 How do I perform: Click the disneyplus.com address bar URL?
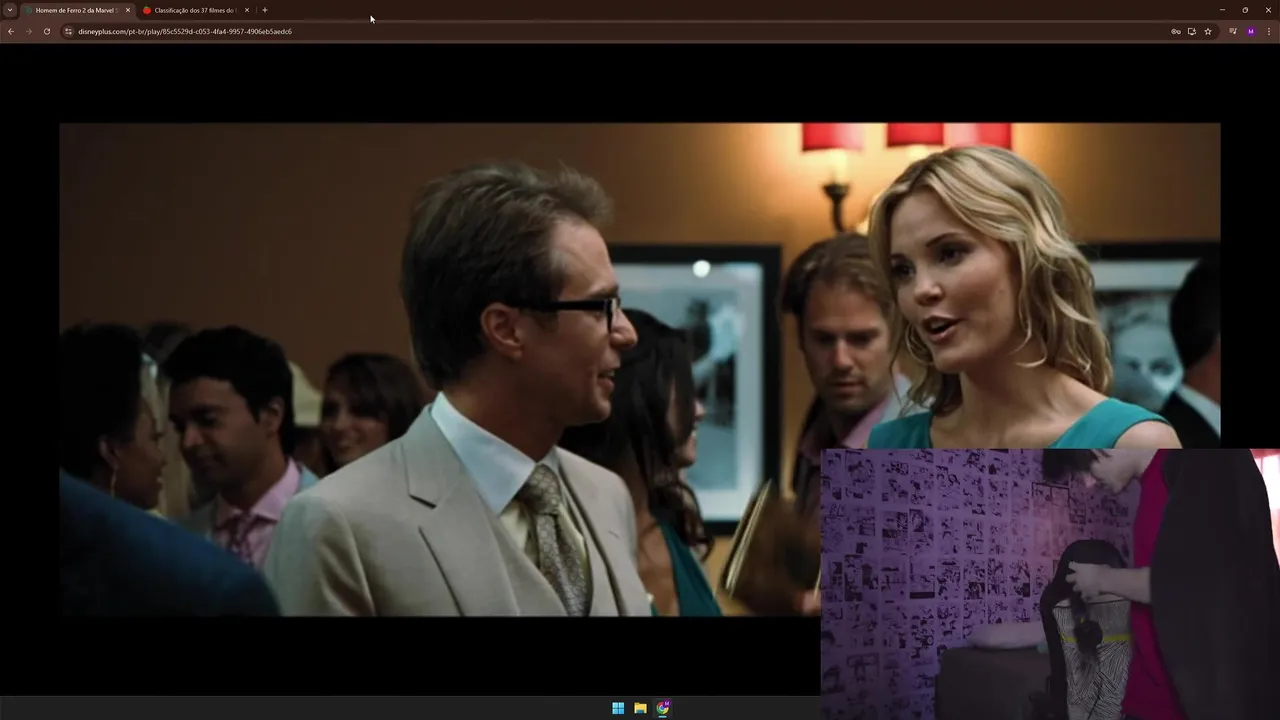coord(185,31)
